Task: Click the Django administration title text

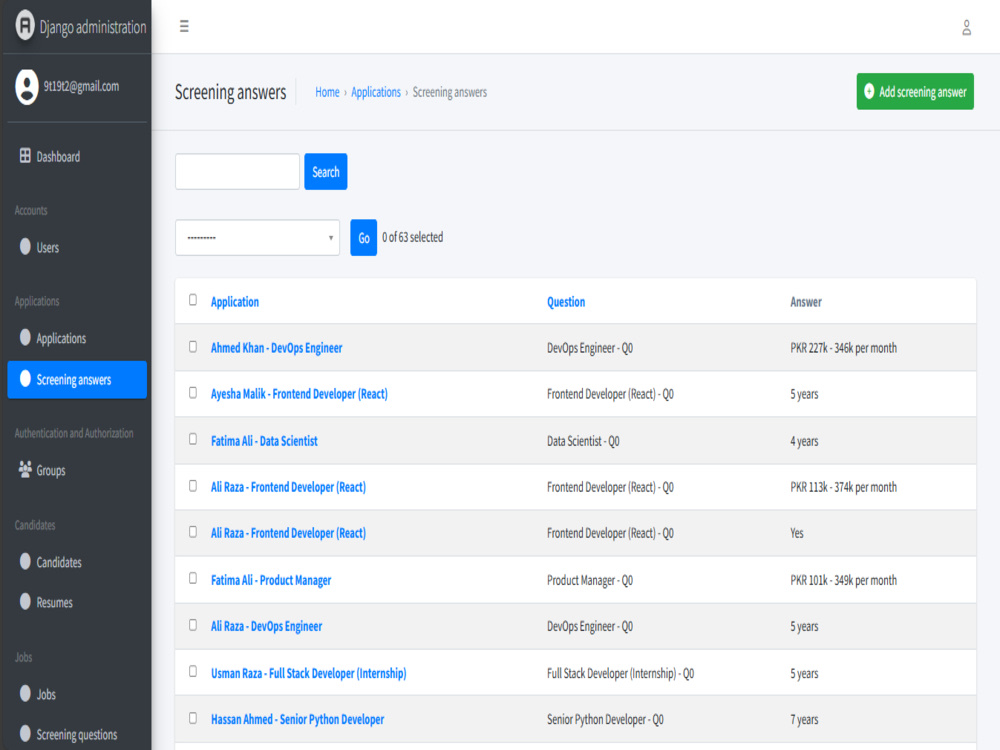Action: tap(93, 27)
